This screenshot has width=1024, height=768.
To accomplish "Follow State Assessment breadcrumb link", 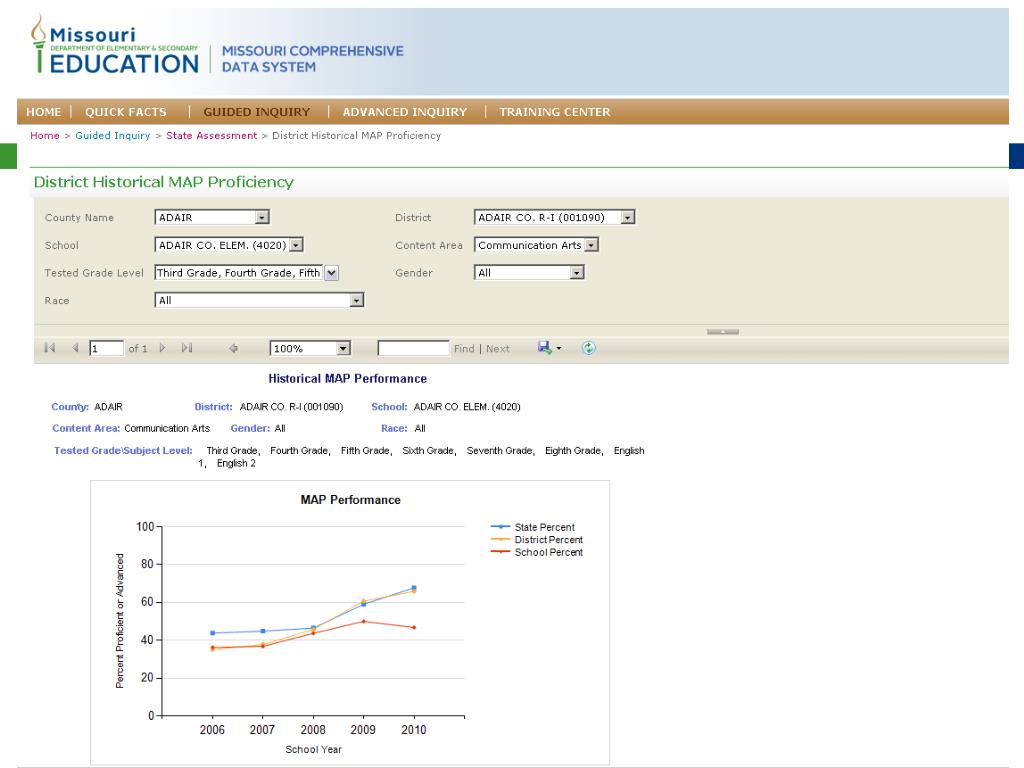I will point(212,135).
